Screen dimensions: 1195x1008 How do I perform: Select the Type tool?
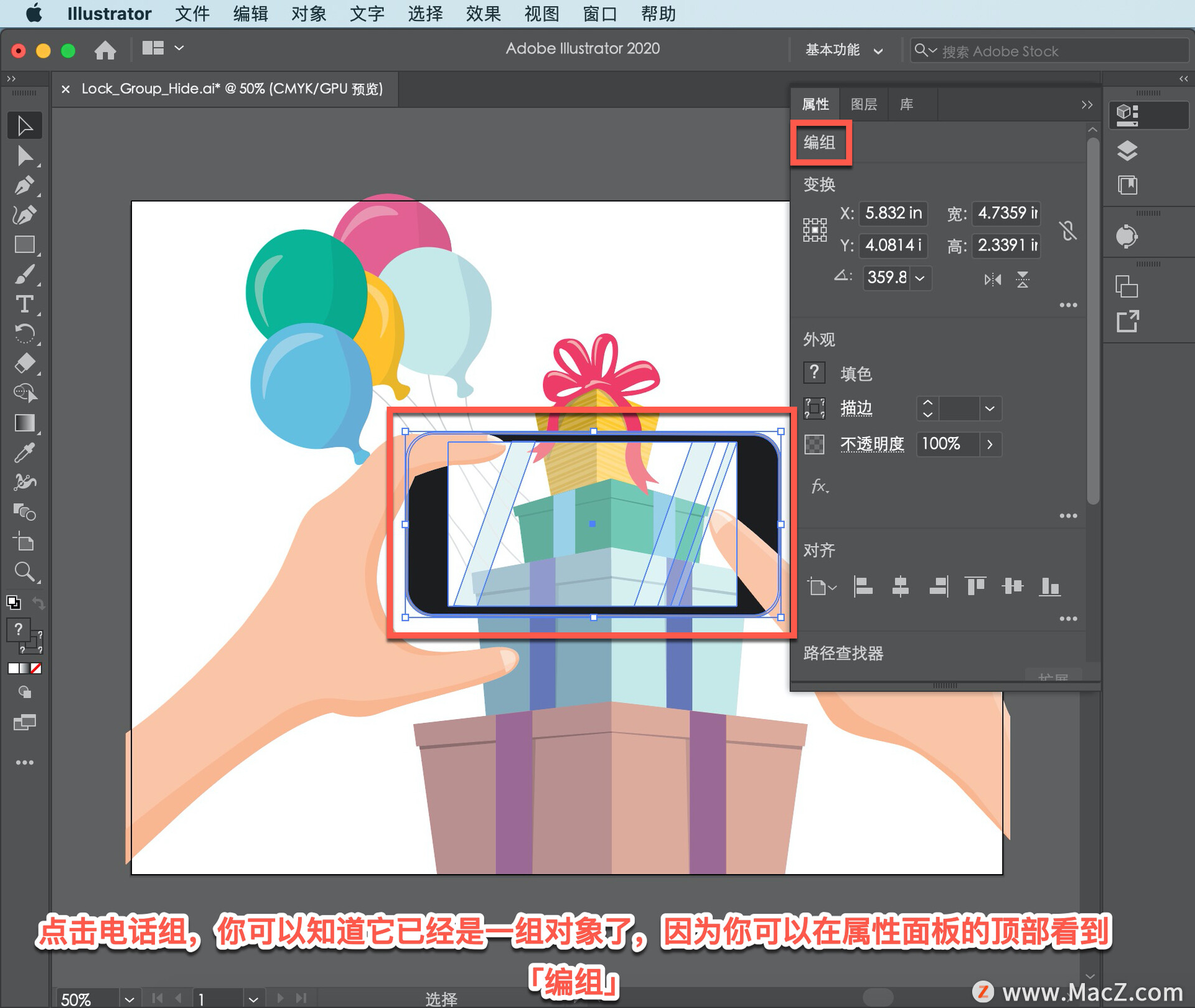pos(25,304)
